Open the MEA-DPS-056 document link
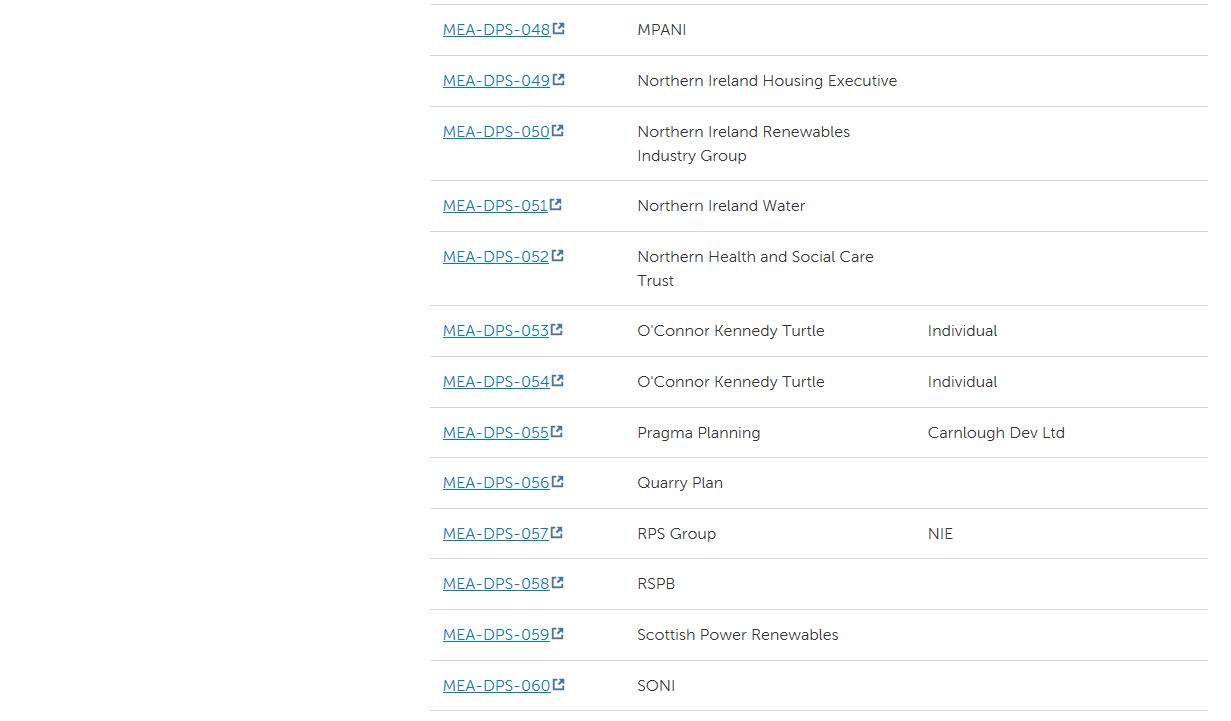 point(497,483)
